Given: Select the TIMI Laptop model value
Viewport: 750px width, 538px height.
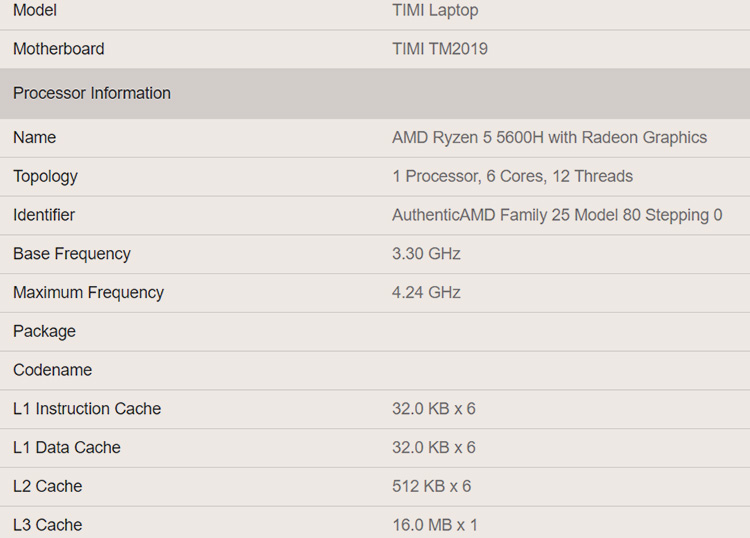Looking at the screenshot, I should click(435, 10).
